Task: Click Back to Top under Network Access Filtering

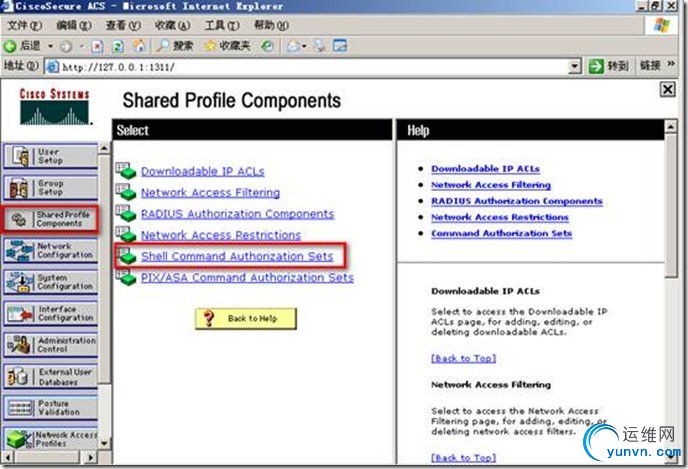Action: point(463,458)
